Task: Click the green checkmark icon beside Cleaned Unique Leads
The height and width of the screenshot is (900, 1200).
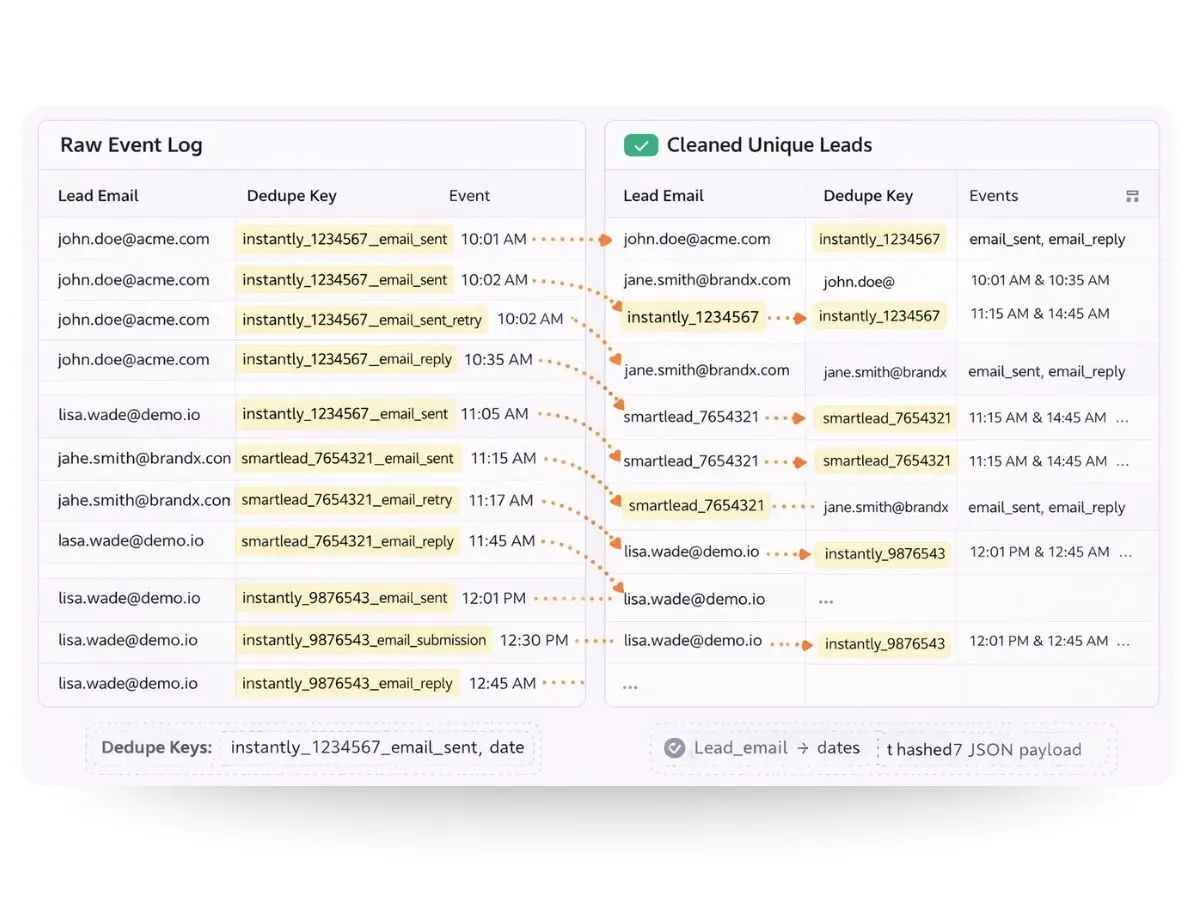Action: point(642,145)
